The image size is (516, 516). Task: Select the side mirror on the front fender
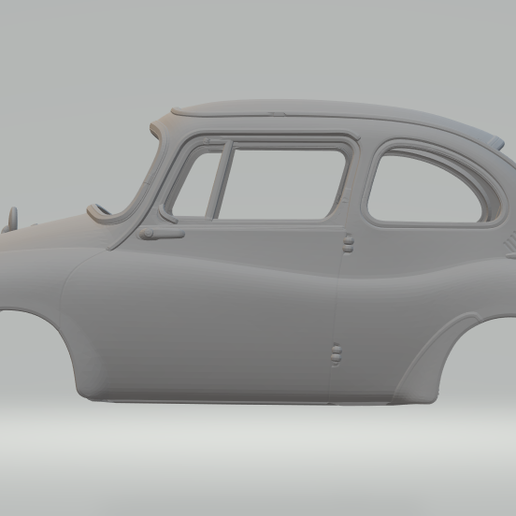(x=11, y=220)
